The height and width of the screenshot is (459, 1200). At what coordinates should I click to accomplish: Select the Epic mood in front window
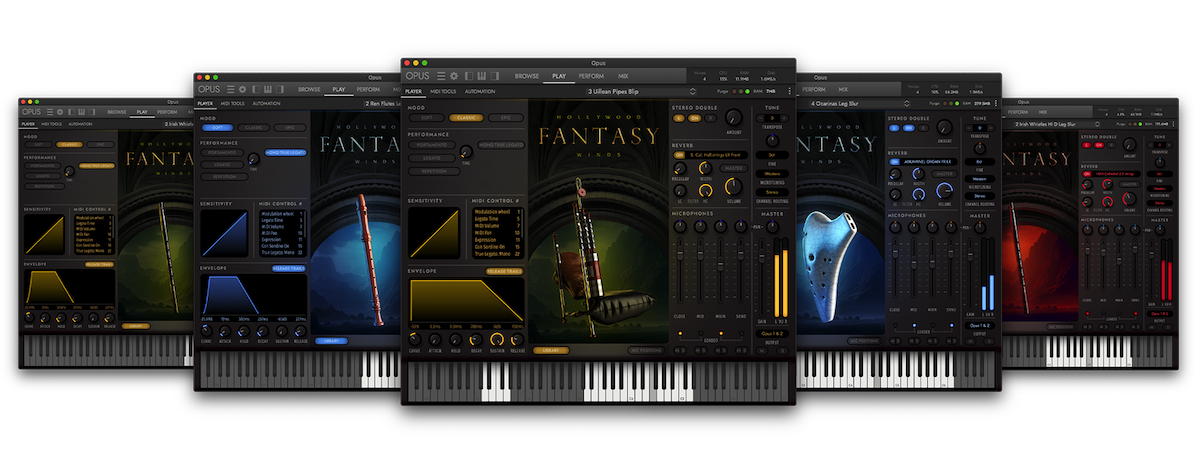click(506, 117)
